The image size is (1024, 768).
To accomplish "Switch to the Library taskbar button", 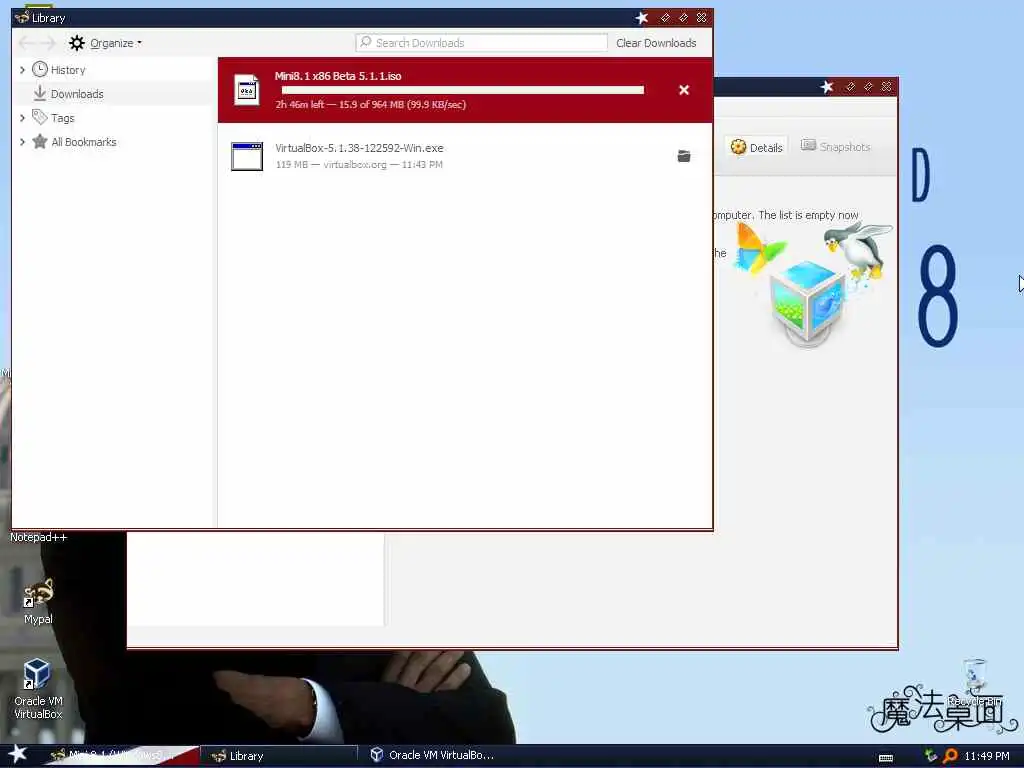I will pos(278,756).
